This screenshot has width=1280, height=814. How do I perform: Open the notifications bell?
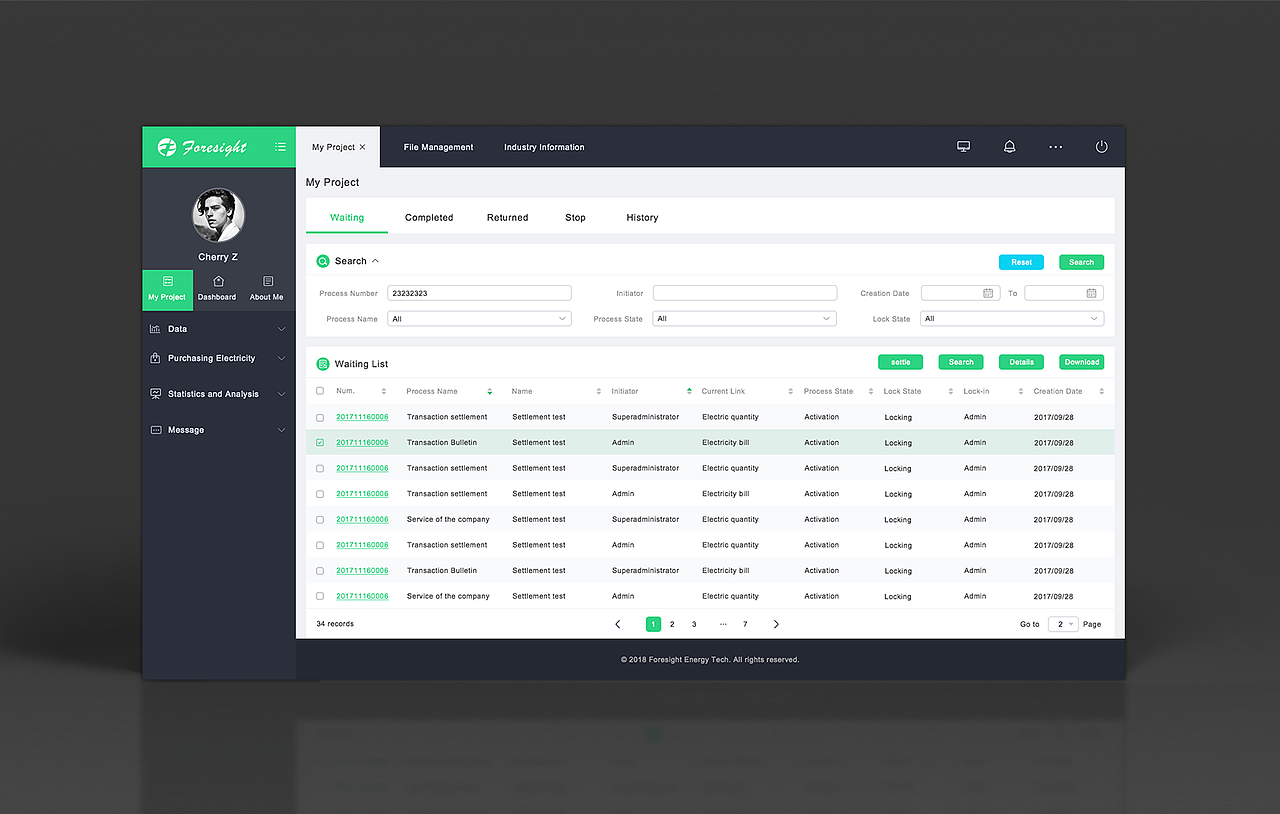(1010, 147)
